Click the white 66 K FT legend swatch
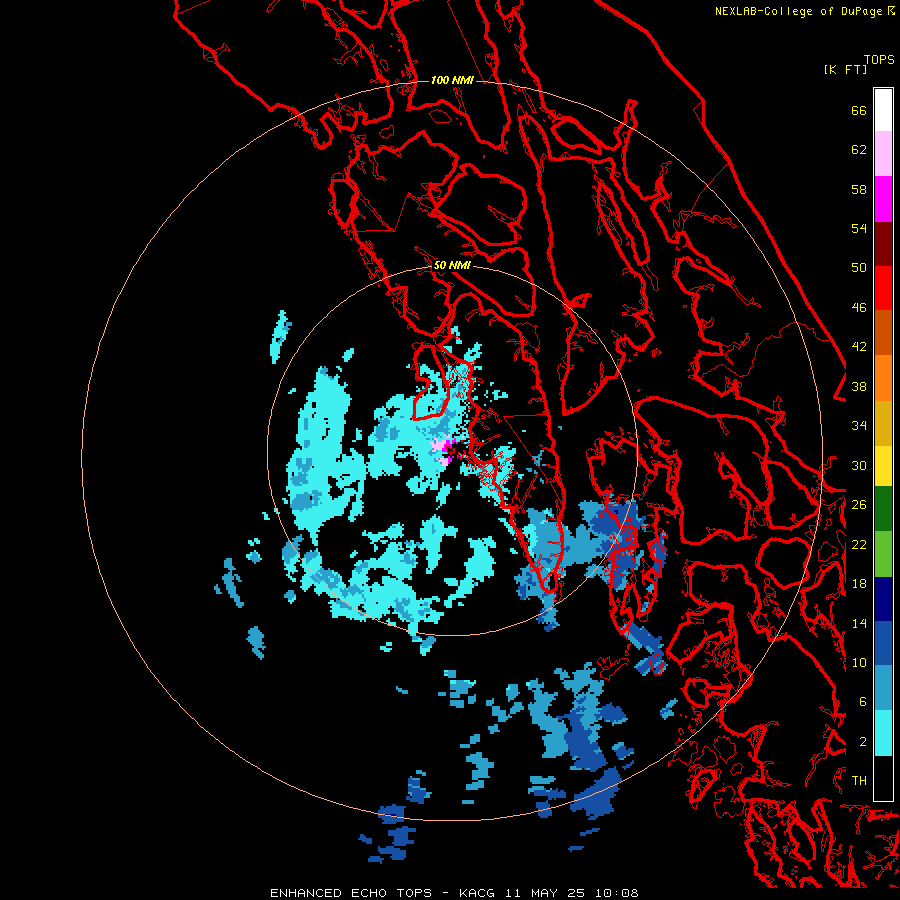The width and height of the screenshot is (900, 900). coord(883,110)
